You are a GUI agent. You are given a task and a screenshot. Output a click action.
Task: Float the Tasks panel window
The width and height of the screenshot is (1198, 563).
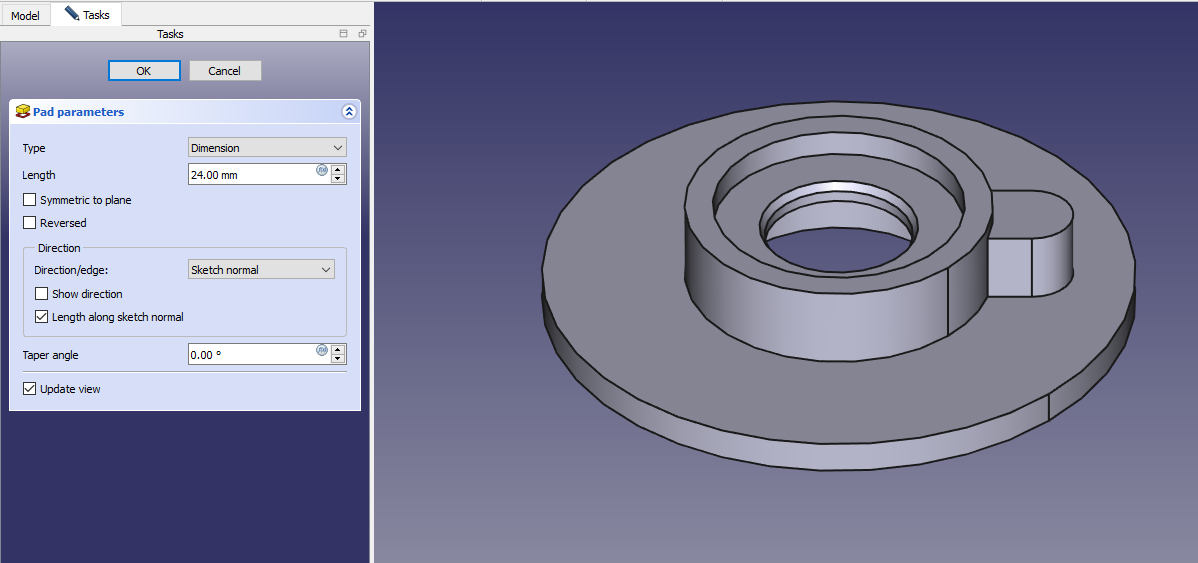coord(362,34)
